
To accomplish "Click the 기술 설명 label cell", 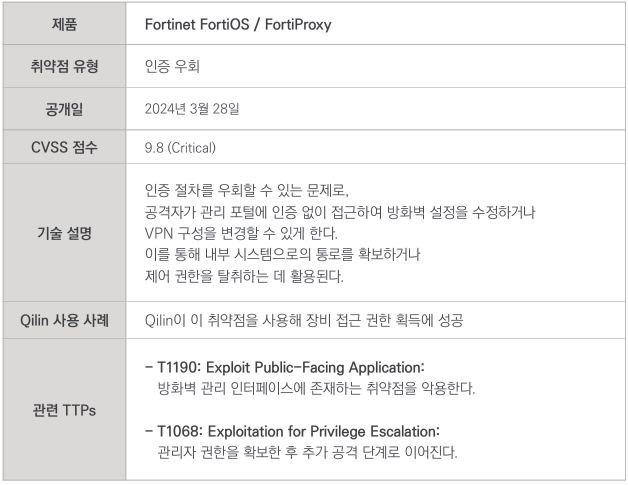I will click(x=63, y=233).
